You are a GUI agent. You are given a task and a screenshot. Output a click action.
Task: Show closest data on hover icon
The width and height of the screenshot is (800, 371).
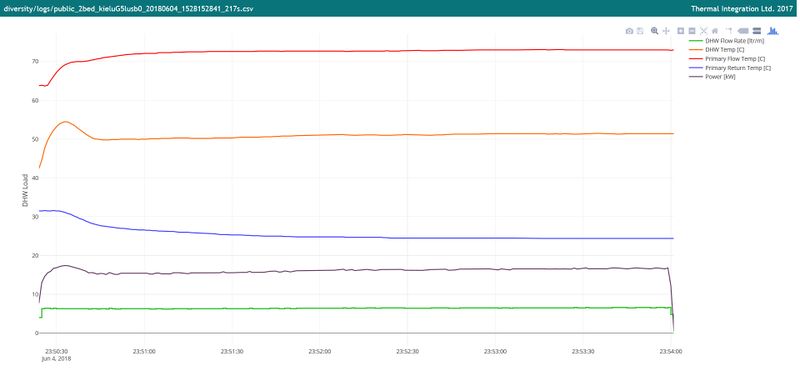tap(743, 31)
